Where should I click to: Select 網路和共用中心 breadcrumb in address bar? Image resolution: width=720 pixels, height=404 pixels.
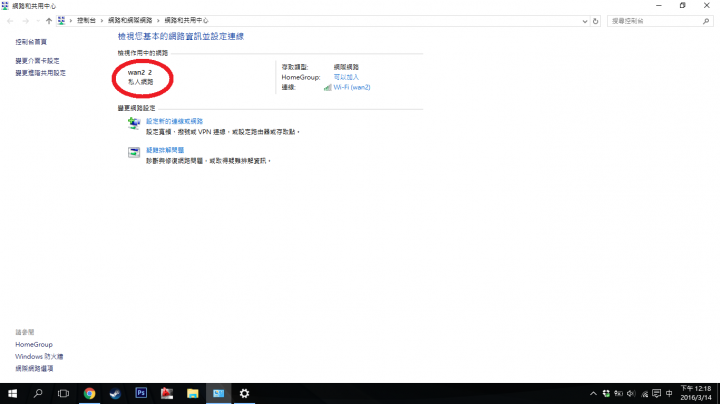186,21
